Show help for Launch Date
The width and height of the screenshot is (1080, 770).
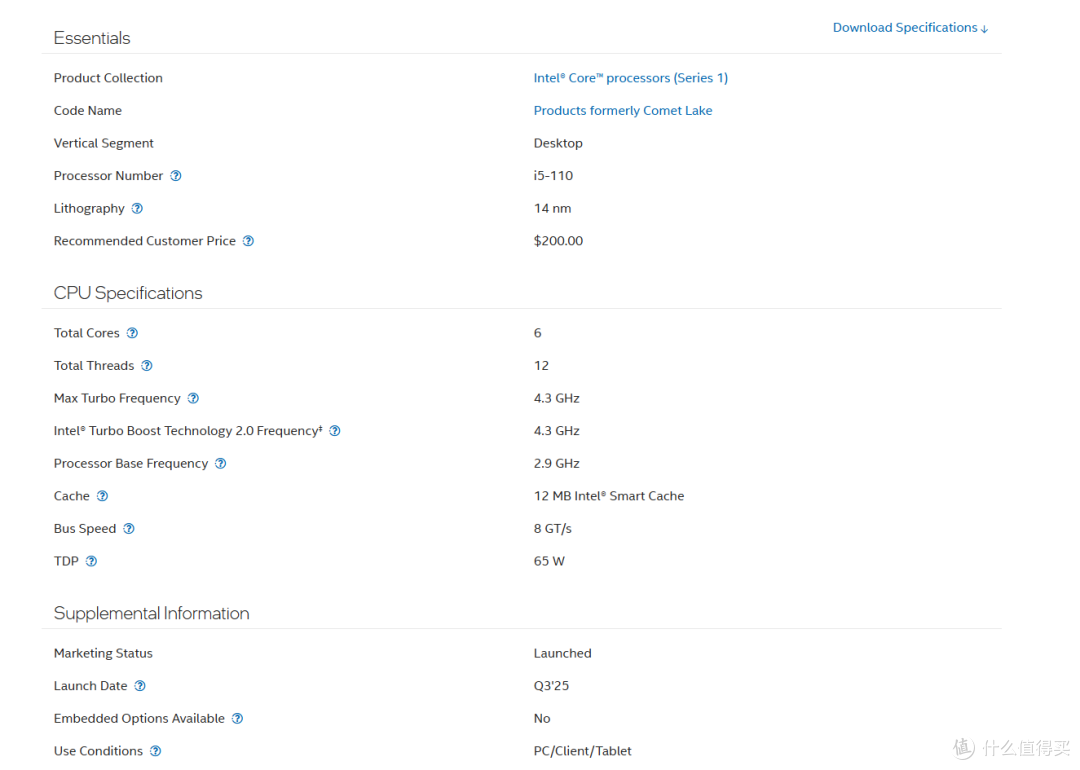(x=140, y=685)
